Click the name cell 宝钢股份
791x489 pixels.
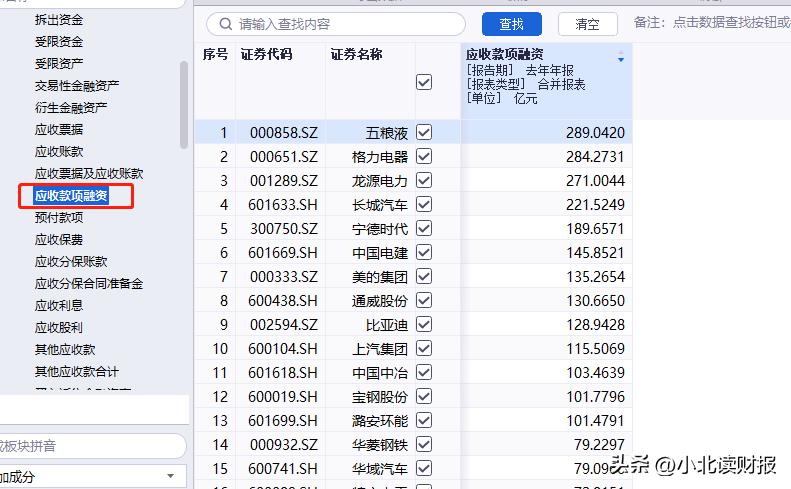click(x=379, y=397)
